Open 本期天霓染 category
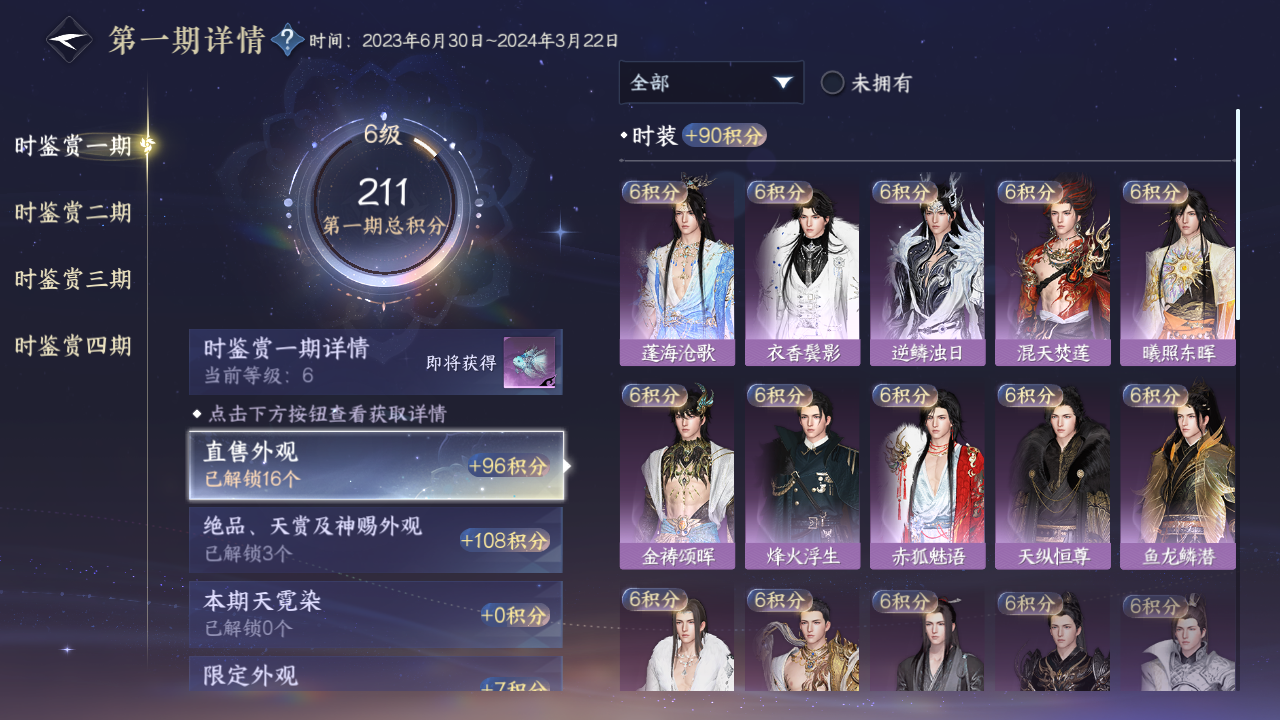 (x=376, y=614)
